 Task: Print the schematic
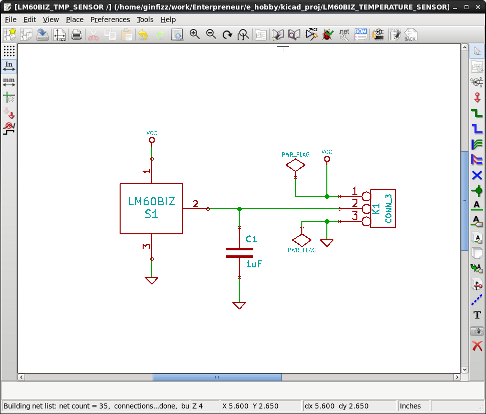coord(76,34)
